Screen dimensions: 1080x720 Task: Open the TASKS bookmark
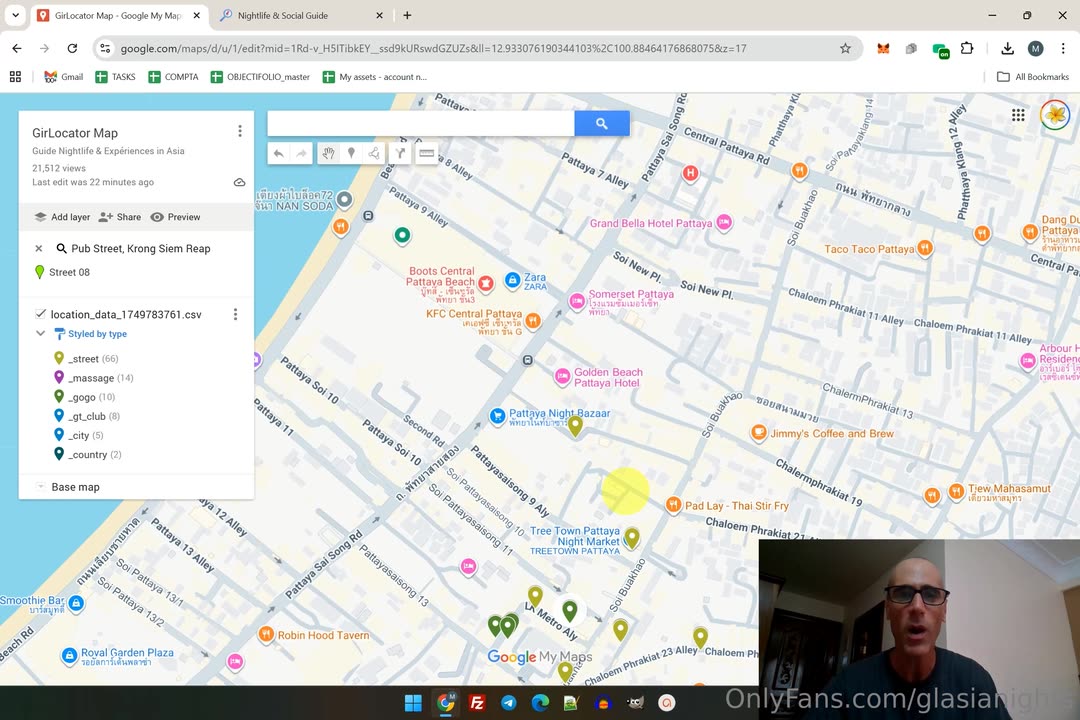(115, 77)
